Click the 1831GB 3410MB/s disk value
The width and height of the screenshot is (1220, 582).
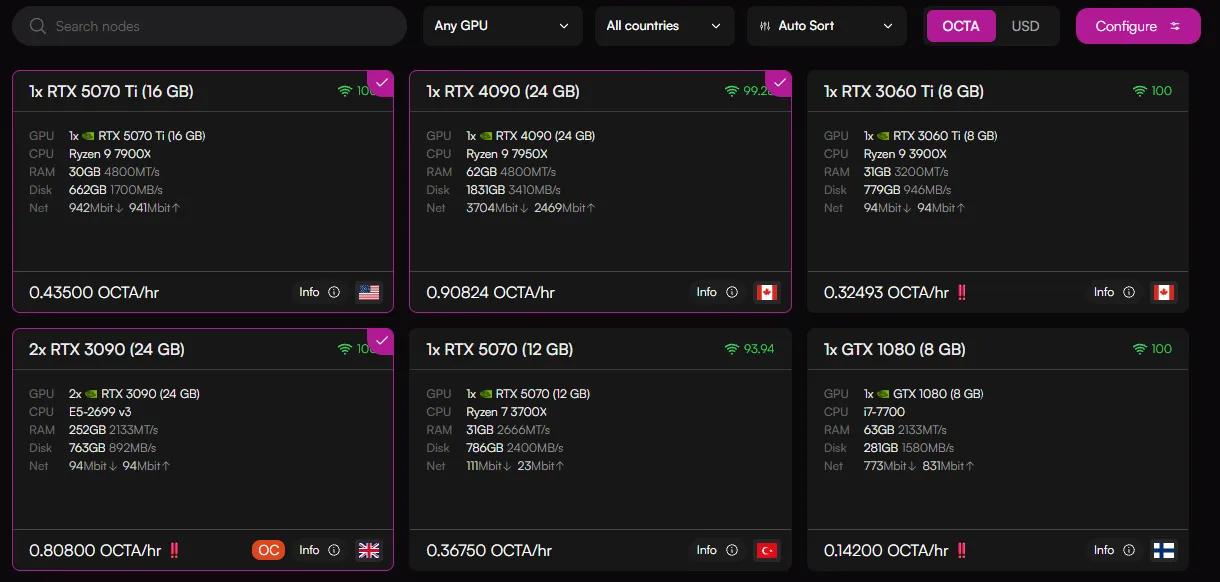pos(513,190)
